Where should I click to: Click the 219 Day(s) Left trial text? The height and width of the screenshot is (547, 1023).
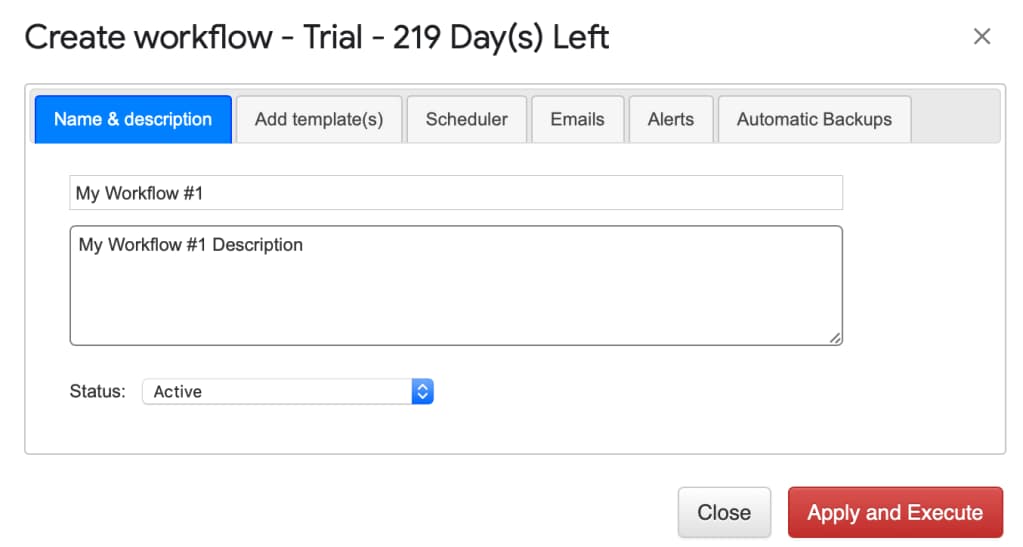(501, 37)
